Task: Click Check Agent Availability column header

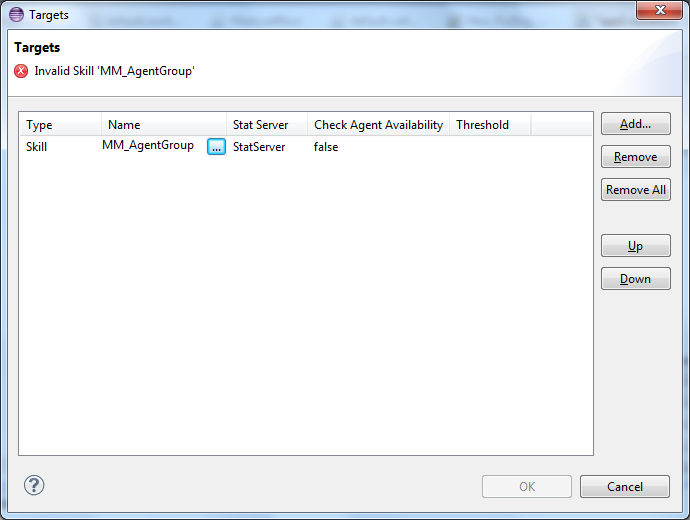Action: pos(378,125)
